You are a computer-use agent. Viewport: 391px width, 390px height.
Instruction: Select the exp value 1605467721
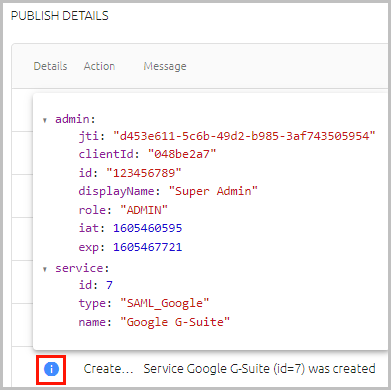coord(147,247)
